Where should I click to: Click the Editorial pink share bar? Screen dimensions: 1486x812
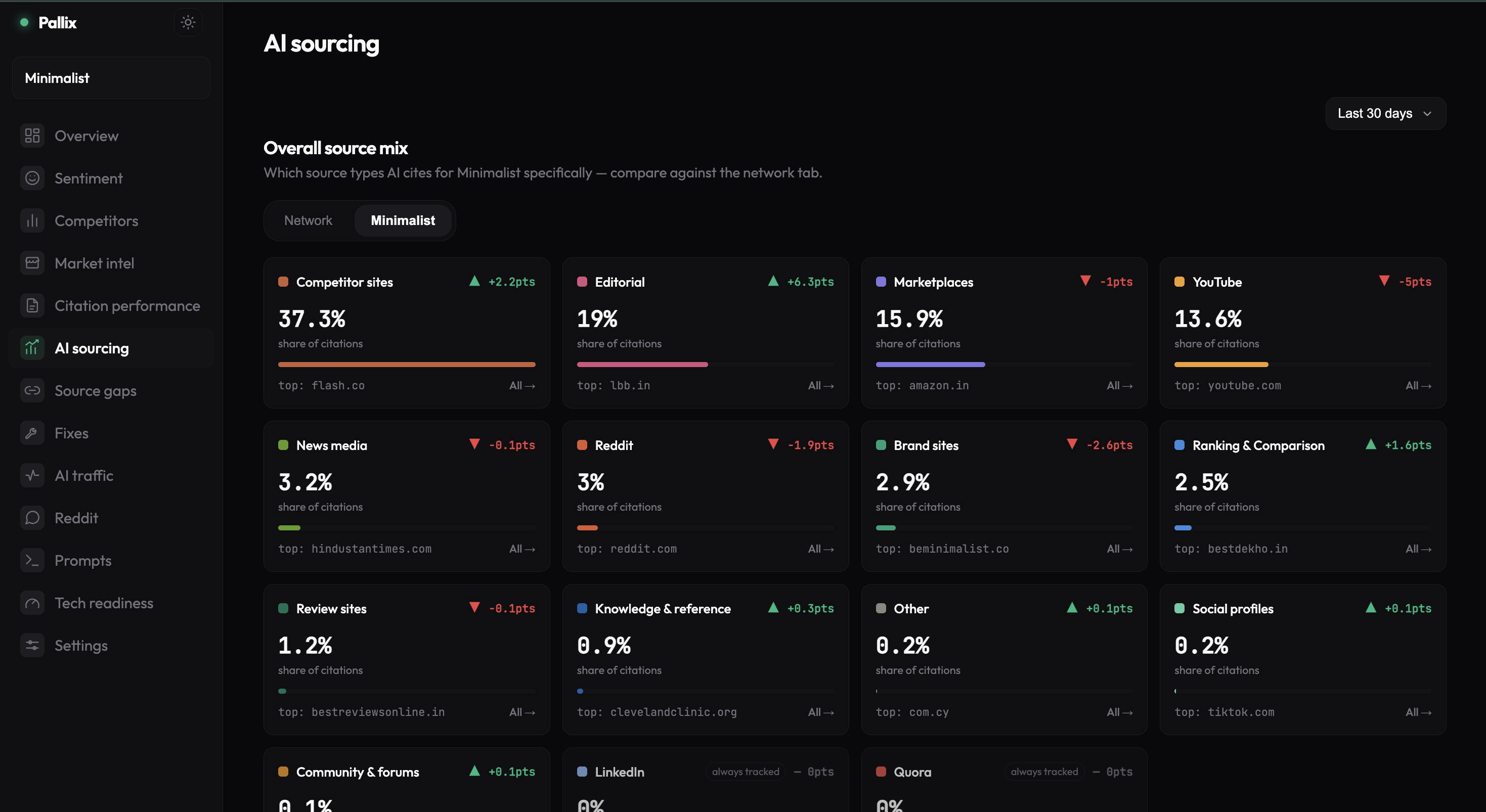[x=642, y=365]
